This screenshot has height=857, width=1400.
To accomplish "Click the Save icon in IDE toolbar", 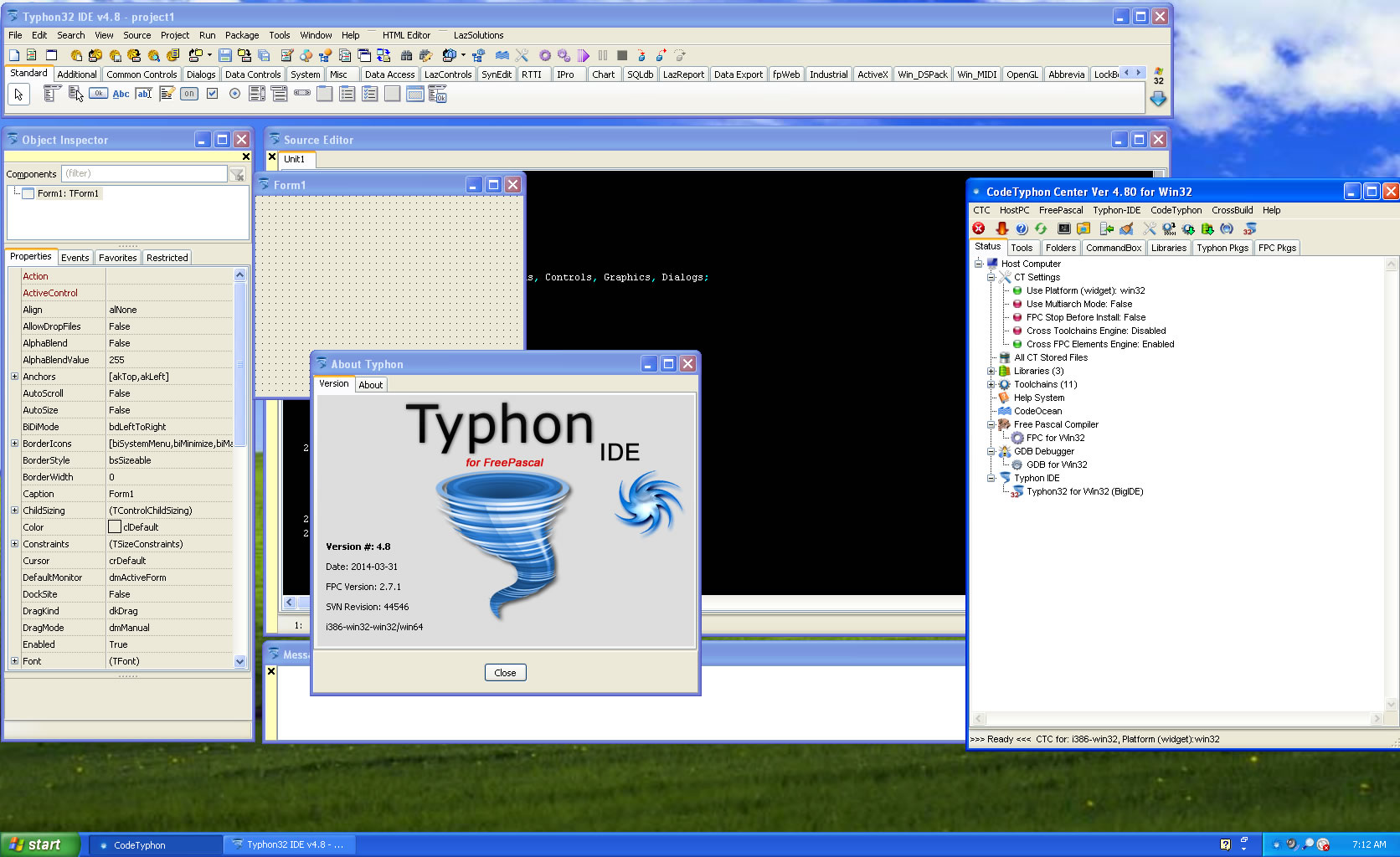I will click(x=224, y=55).
